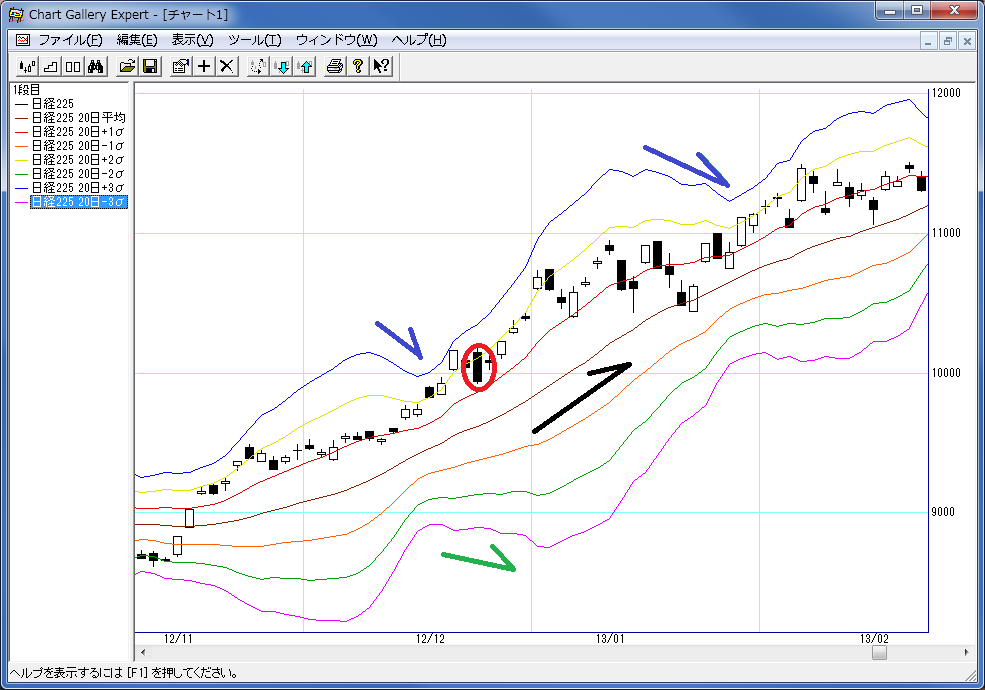
Task: Click the 12/11 date axis label
Action: click(x=178, y=639)
